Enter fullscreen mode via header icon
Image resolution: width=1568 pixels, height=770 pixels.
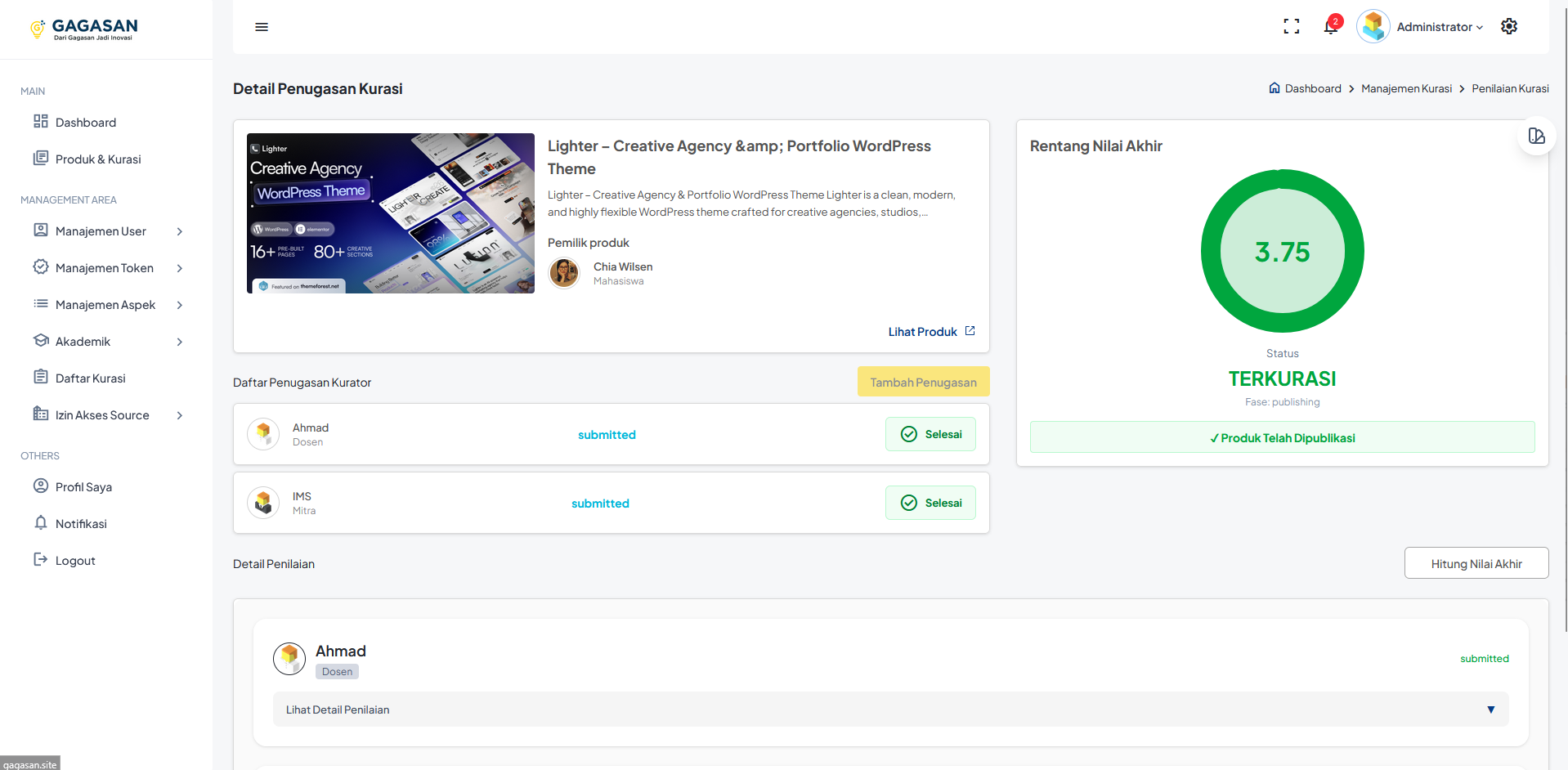point(1292,27)
